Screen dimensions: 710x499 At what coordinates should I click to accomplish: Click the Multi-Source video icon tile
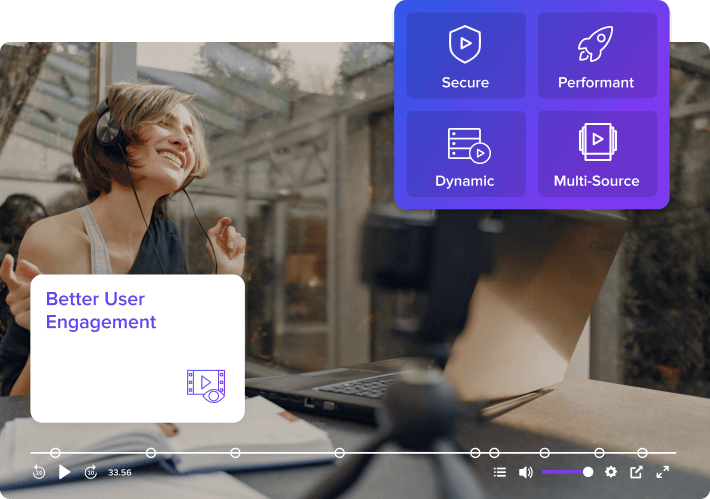click(597, 154)
